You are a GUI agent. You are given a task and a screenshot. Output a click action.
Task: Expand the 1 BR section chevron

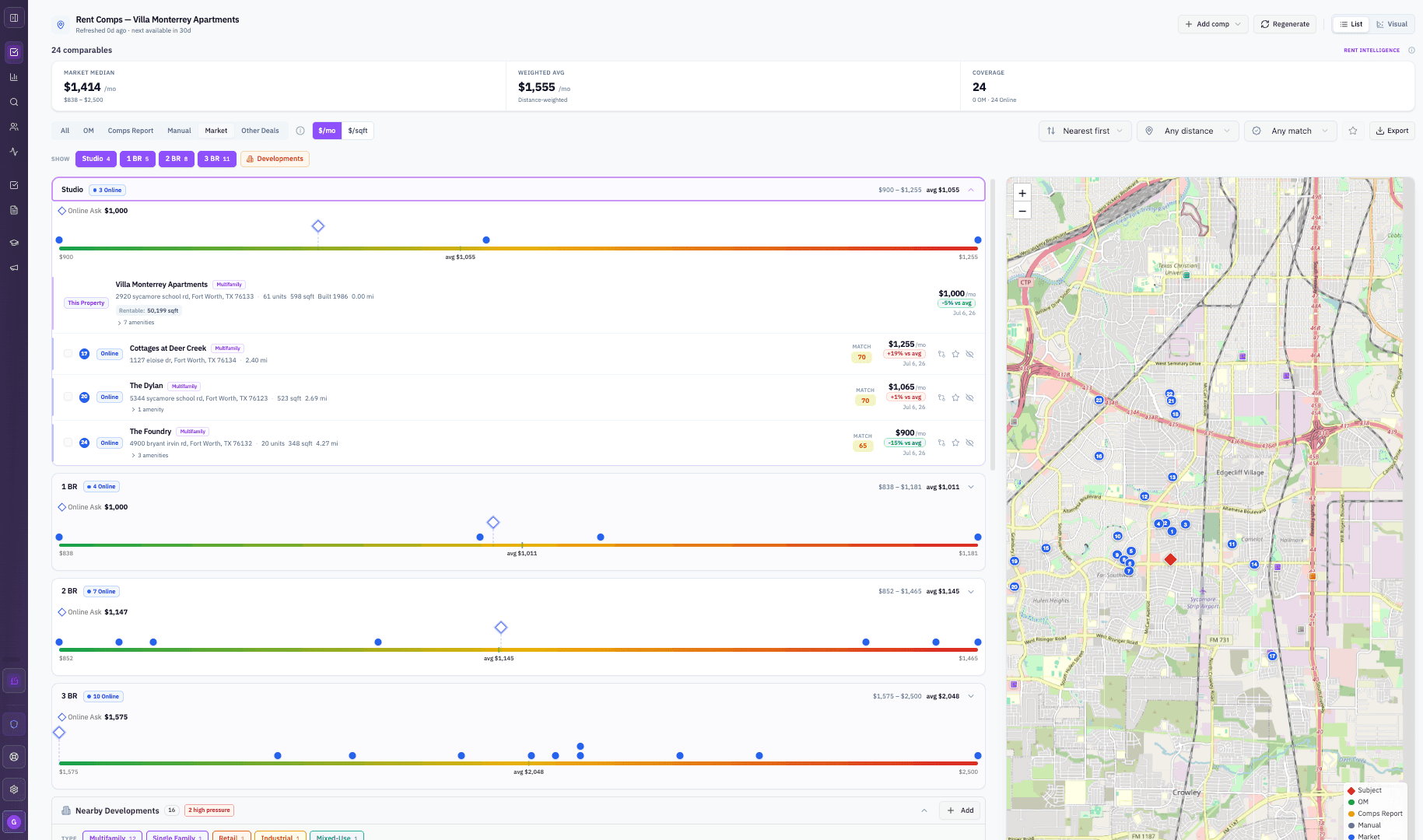971,487
